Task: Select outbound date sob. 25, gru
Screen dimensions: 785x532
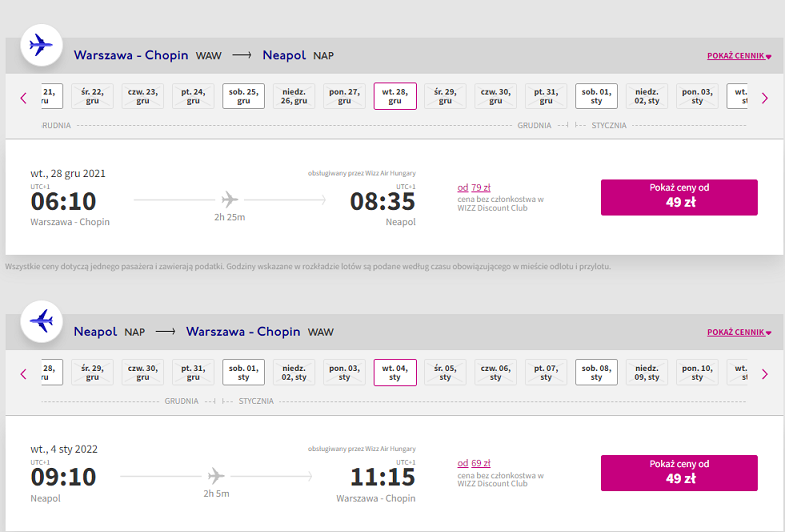Action: click(x=243, y=96)
